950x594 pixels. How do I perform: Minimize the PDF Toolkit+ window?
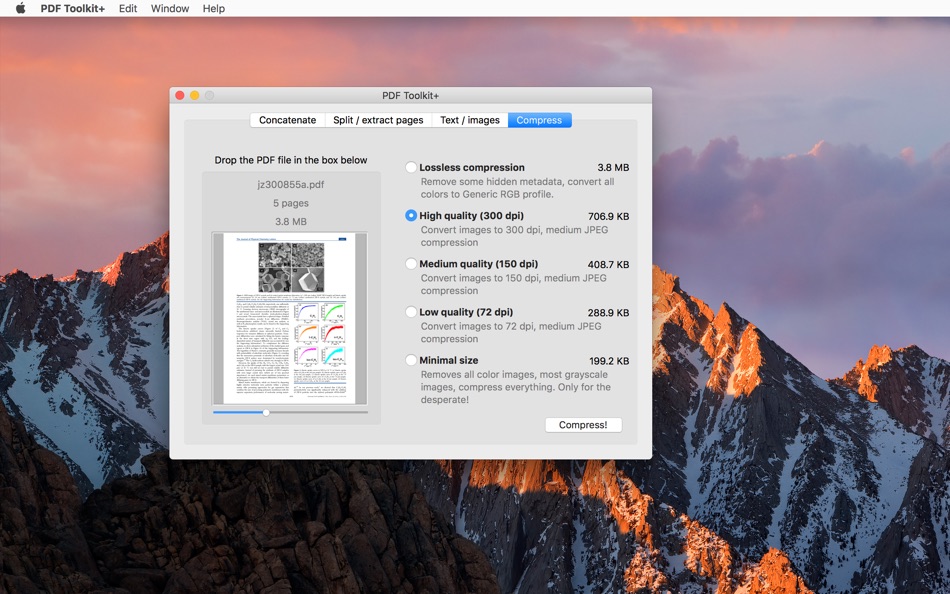coord(195,95)
